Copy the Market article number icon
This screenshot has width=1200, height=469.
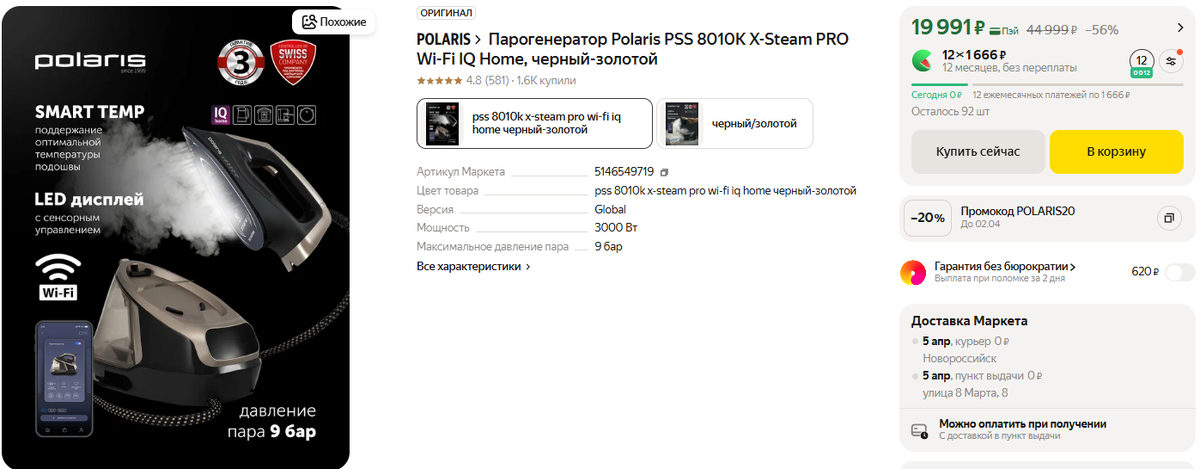[x=664, y=172]
